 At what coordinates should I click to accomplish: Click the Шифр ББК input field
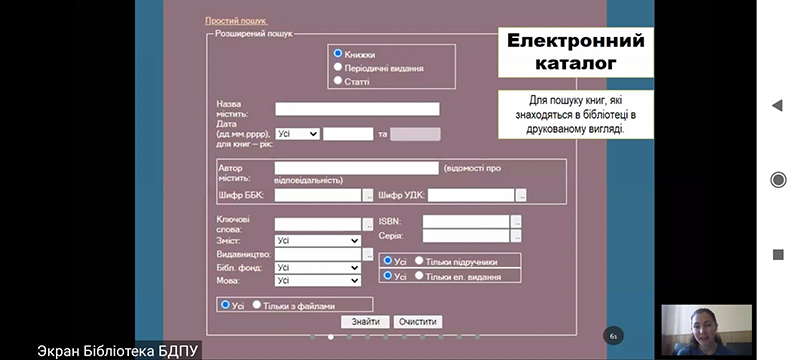point(318,195)
